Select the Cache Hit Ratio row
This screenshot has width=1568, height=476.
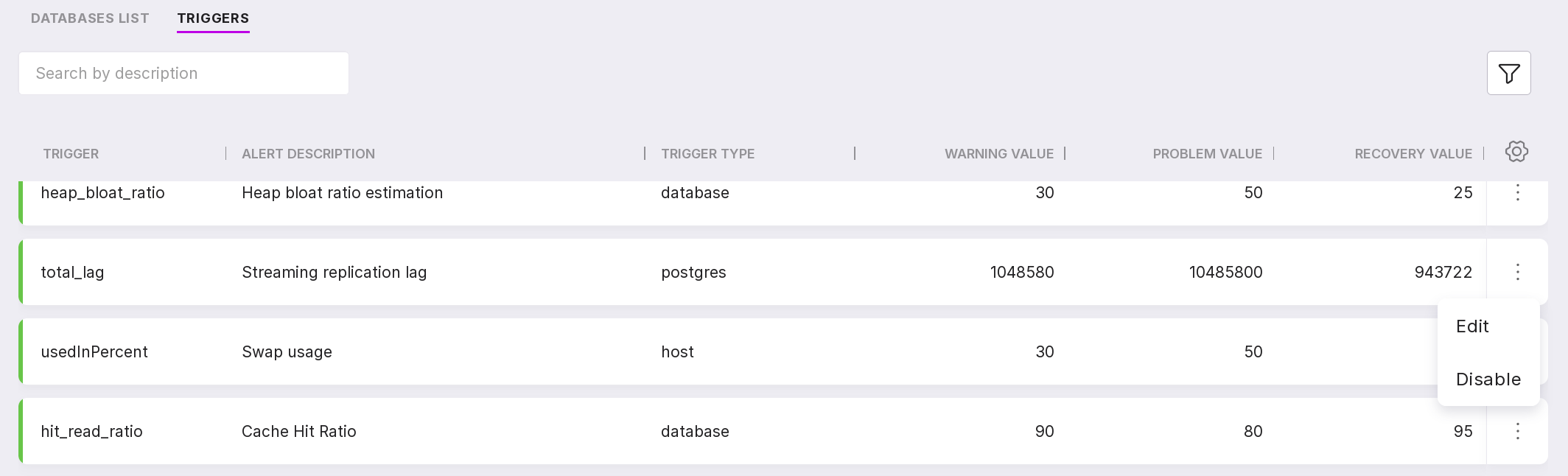pos(298,432)
